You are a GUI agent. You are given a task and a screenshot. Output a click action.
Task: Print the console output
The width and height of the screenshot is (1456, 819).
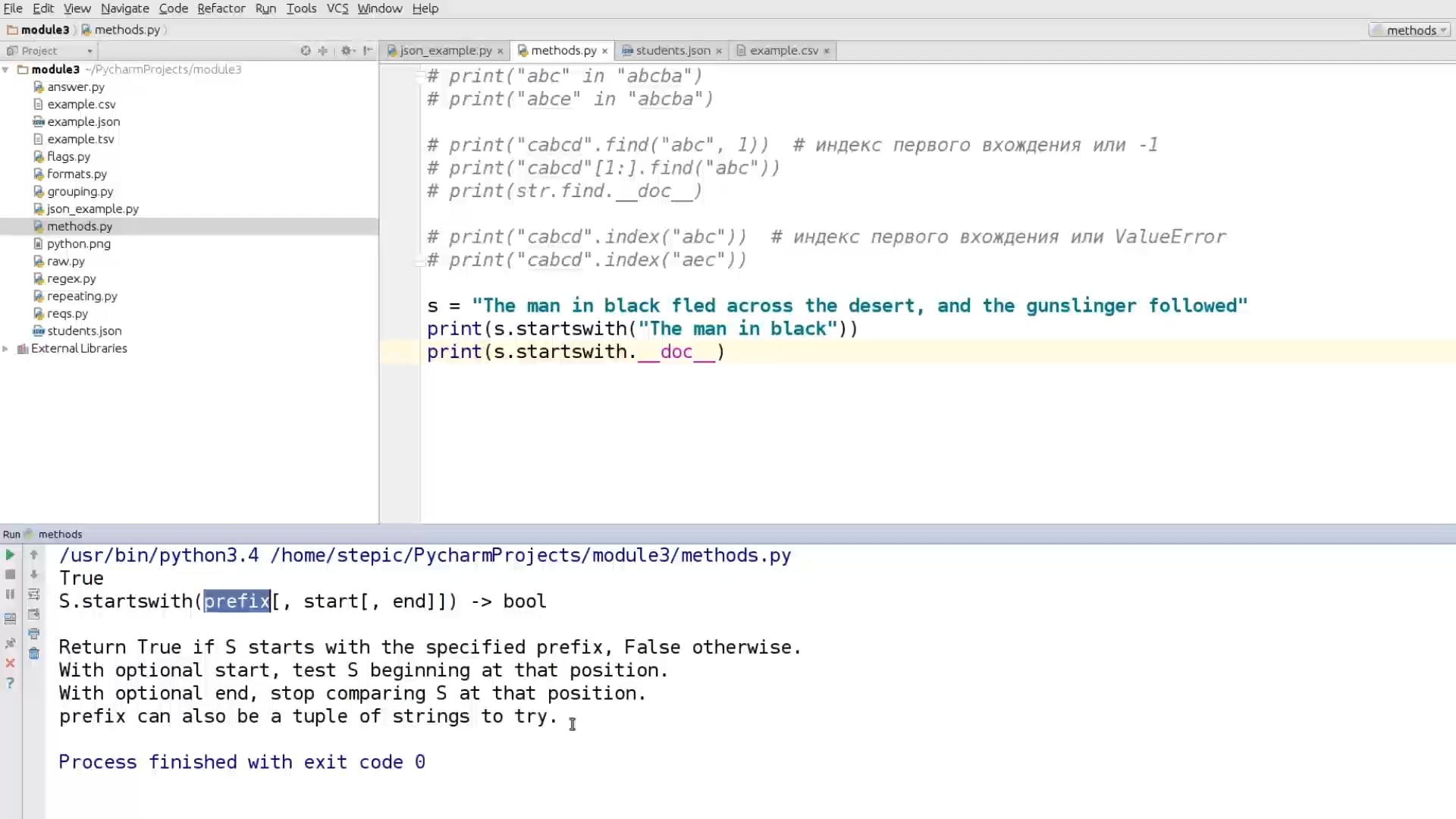tap(33, 635)
